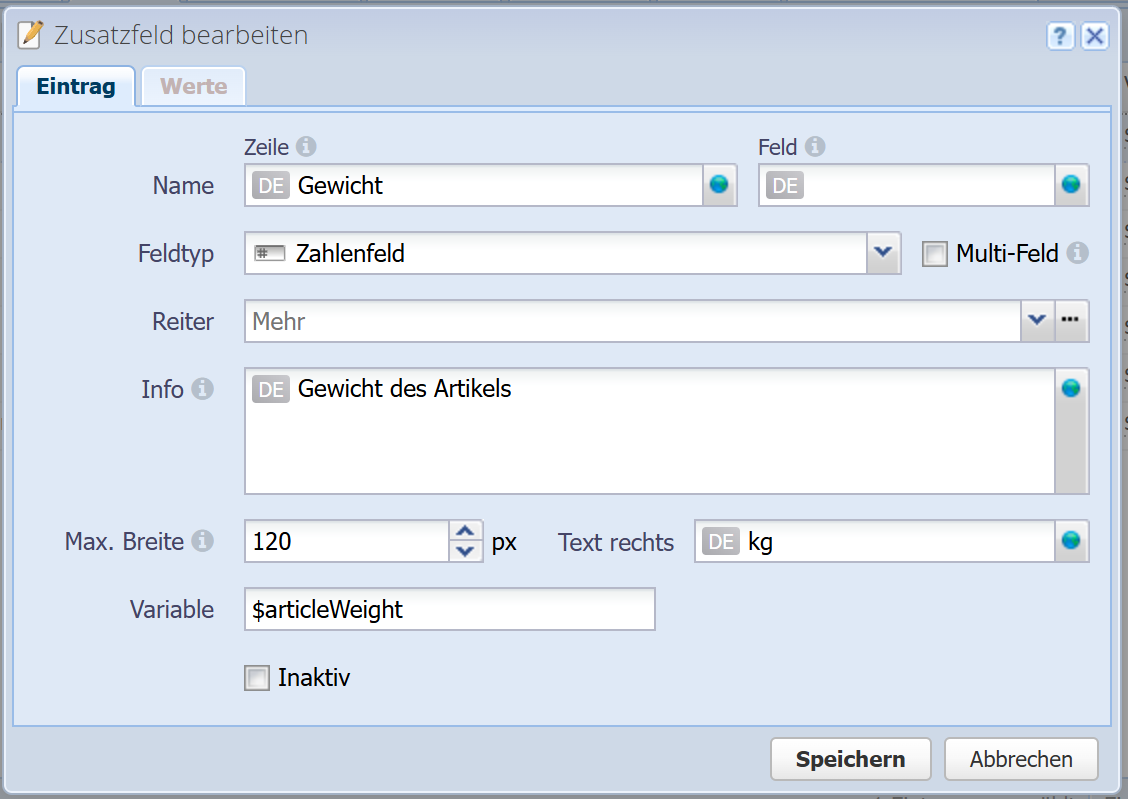Switch to the Werte tab

tap(194, 86)
